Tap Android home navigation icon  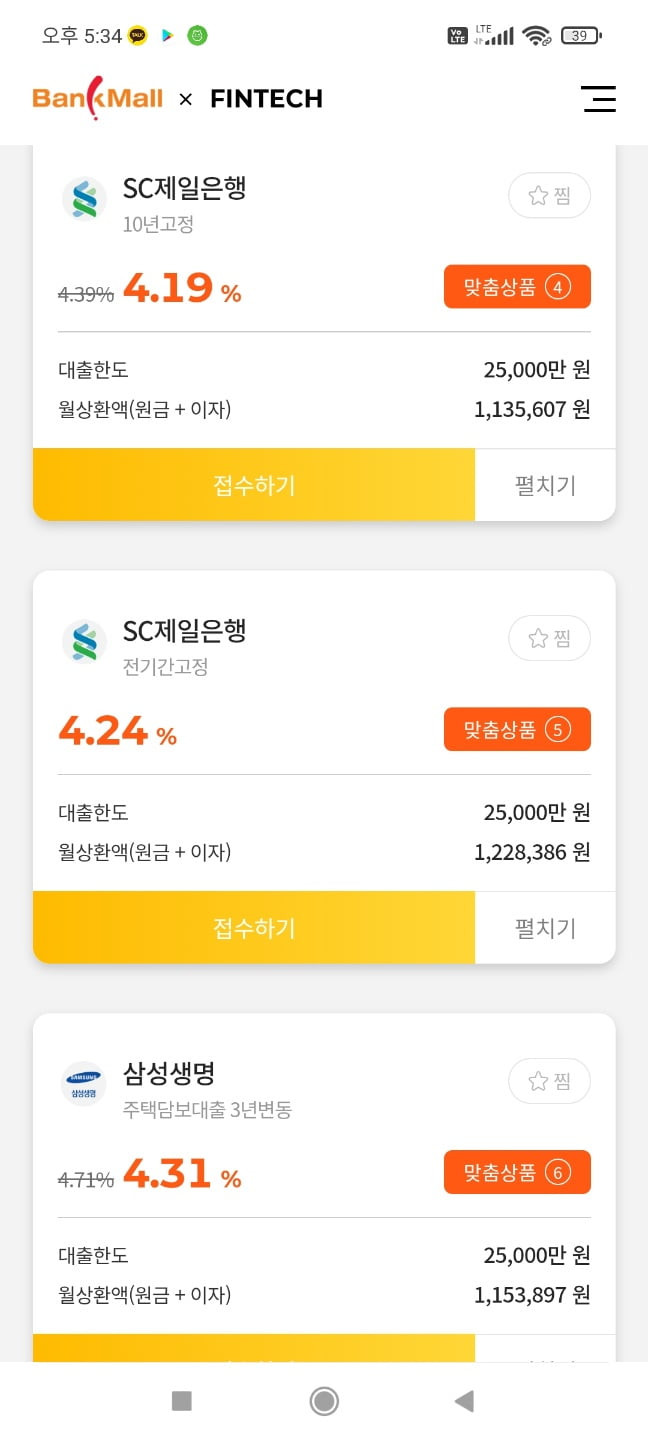(324, 1401)
